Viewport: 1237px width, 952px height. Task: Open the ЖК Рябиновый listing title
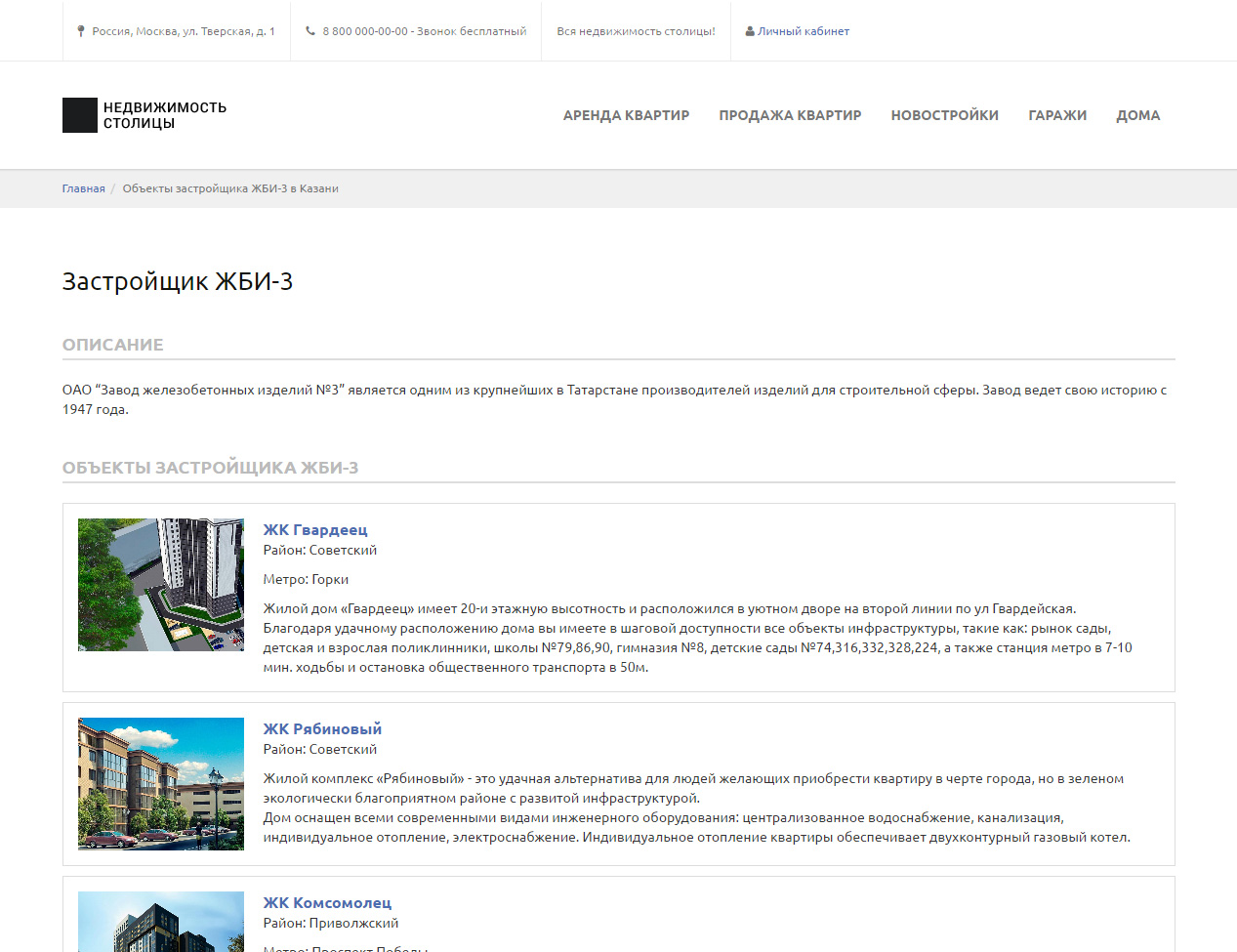322,728
